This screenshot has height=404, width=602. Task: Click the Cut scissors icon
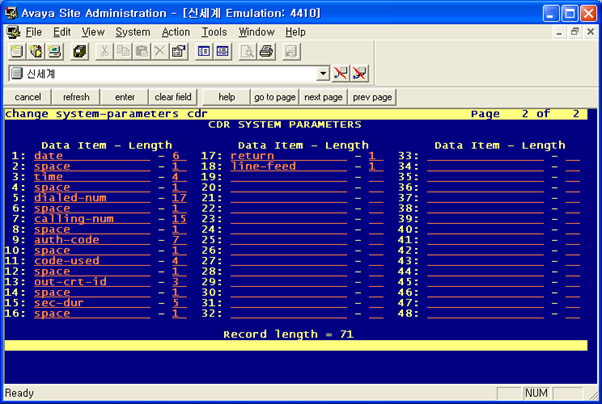pos(104,51)
